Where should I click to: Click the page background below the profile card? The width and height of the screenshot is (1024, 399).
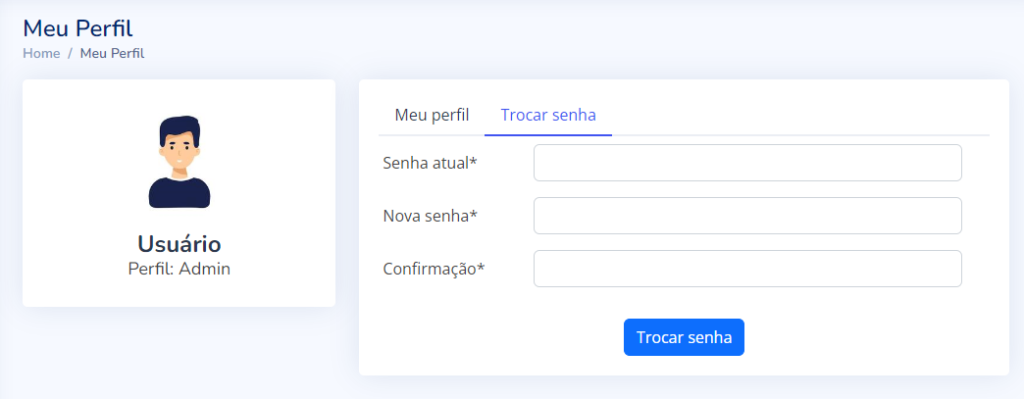pyautogui.click(x=179, y=353)
